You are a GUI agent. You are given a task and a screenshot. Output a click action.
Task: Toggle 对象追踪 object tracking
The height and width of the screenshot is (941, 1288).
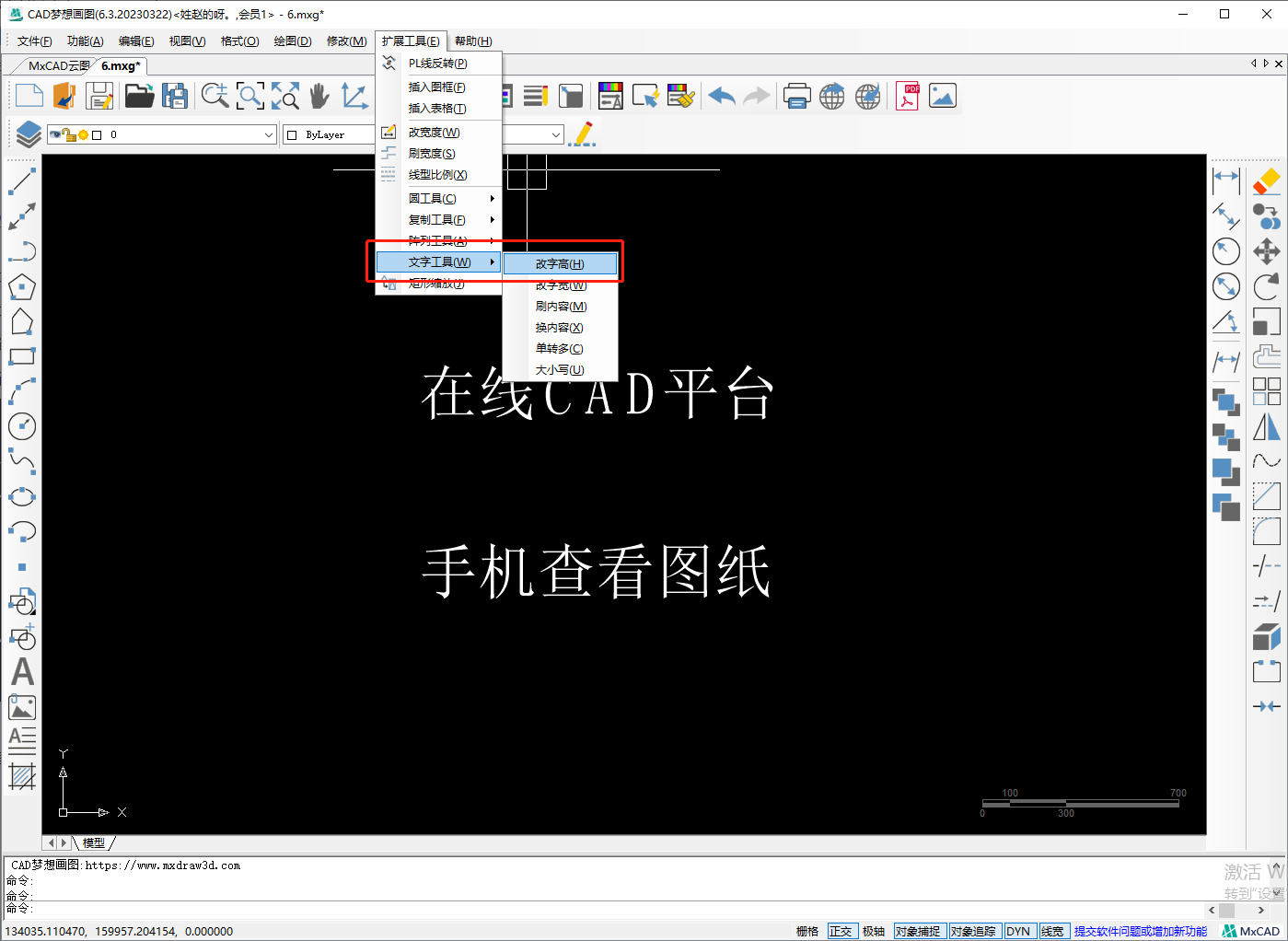pyautogui.click(x=973, y=931)
